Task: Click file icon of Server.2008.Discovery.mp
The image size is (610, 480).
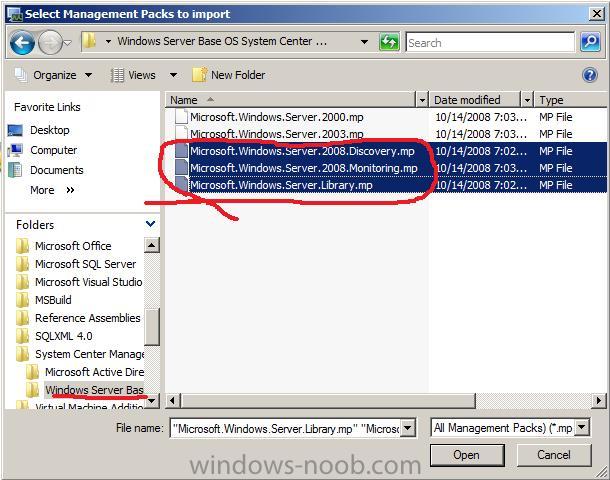Action: point(181,151)
